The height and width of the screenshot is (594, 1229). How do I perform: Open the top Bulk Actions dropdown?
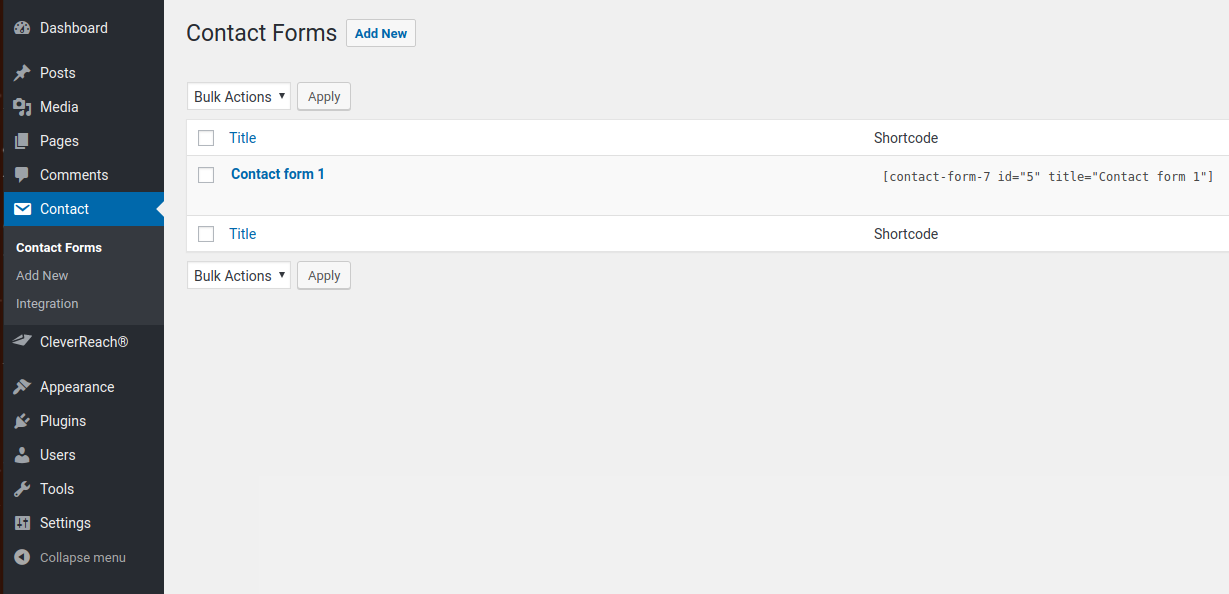(239, 97)
